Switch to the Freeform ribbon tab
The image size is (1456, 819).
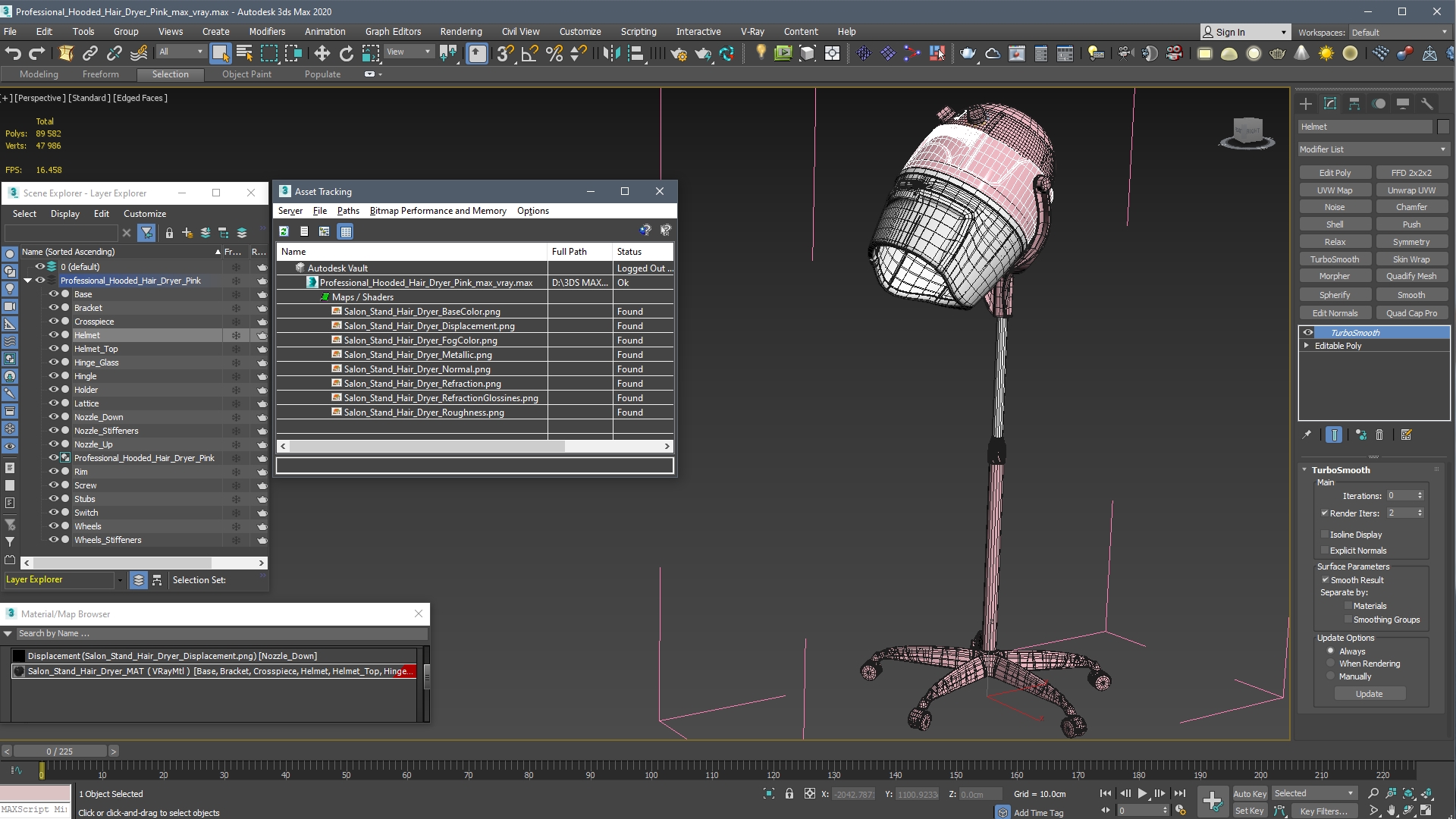point(101,74)
